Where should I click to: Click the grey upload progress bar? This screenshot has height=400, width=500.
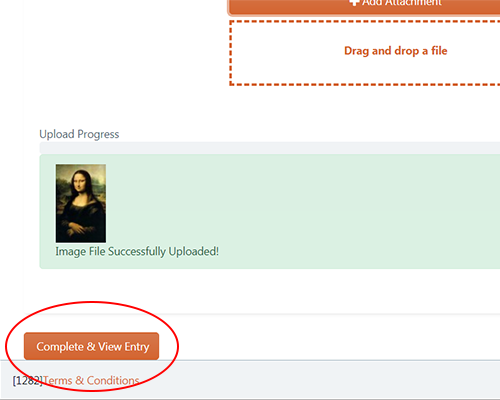[x=270, y=147]
